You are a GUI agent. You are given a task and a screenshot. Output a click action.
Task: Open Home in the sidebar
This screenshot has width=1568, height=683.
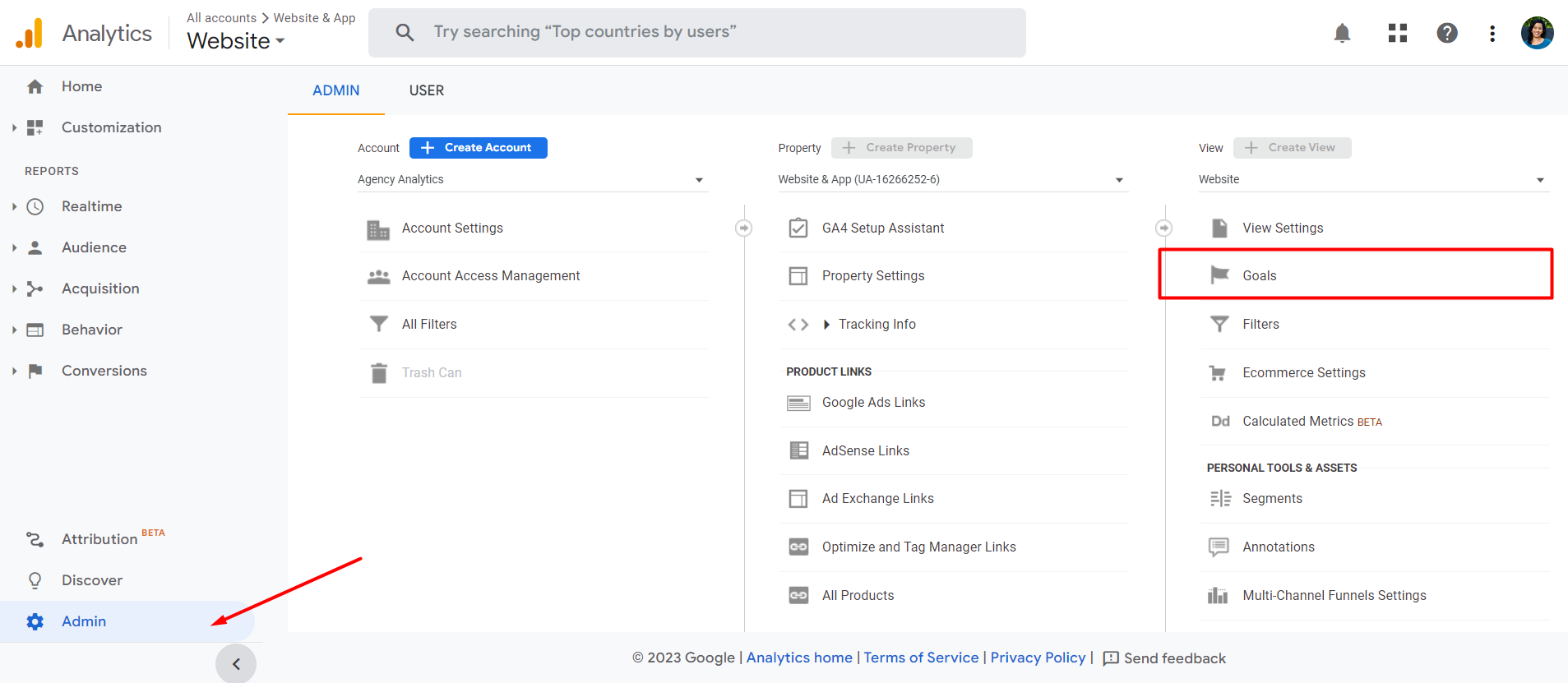click(82, 86)
